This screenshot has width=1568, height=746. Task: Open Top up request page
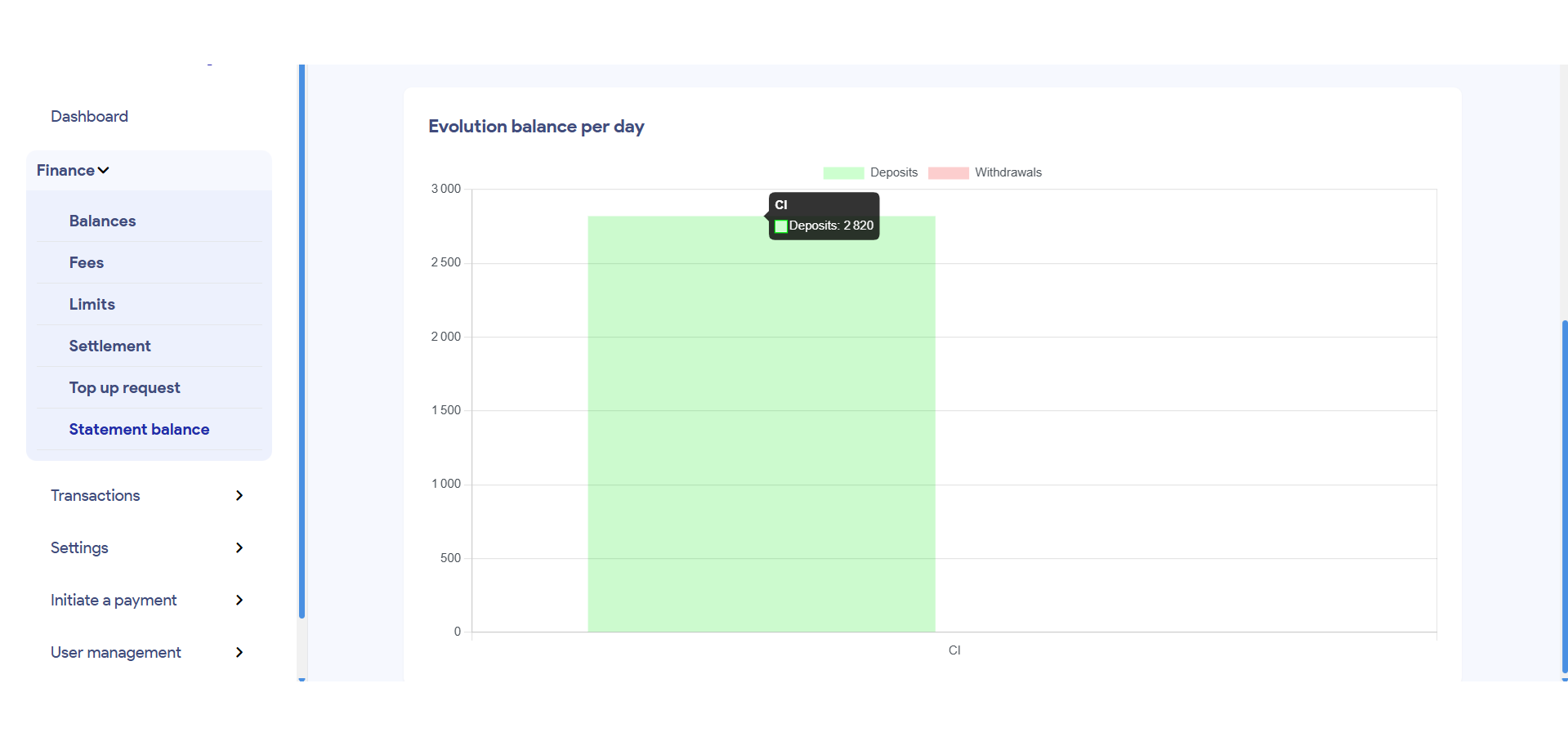click(x=124, y=387)
